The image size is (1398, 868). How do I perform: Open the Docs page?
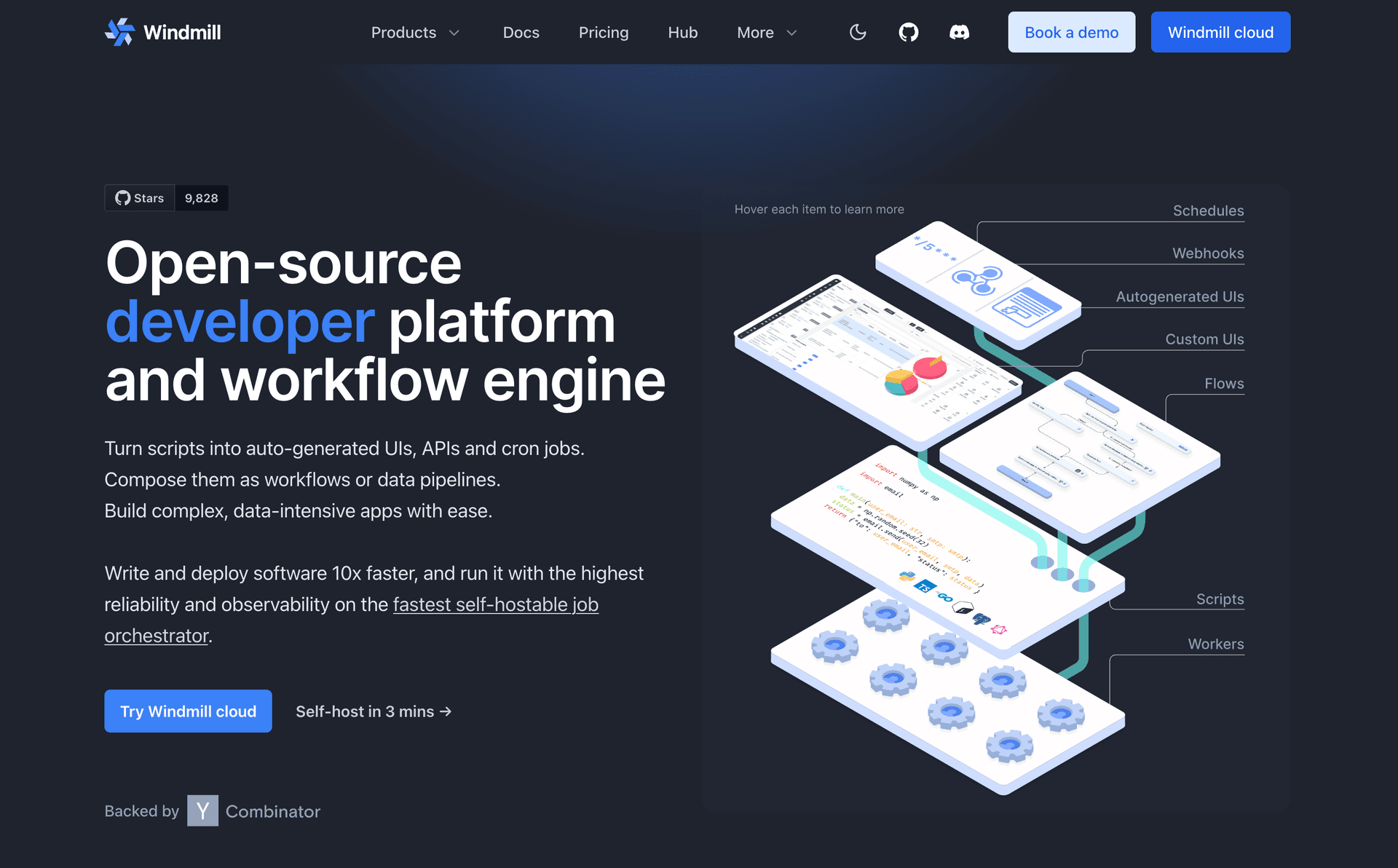[x=521, y=32]
